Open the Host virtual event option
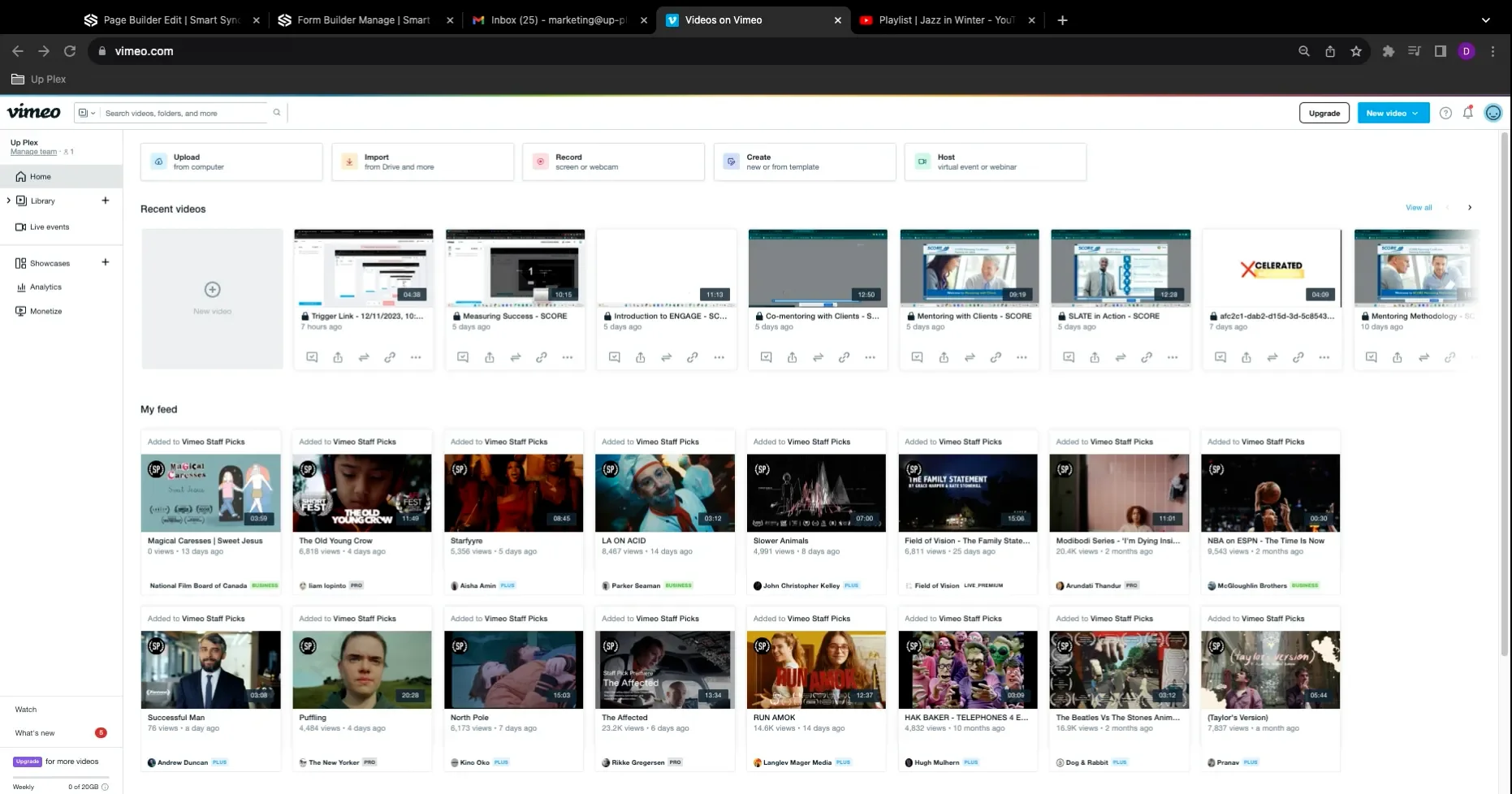 point(996,162)
